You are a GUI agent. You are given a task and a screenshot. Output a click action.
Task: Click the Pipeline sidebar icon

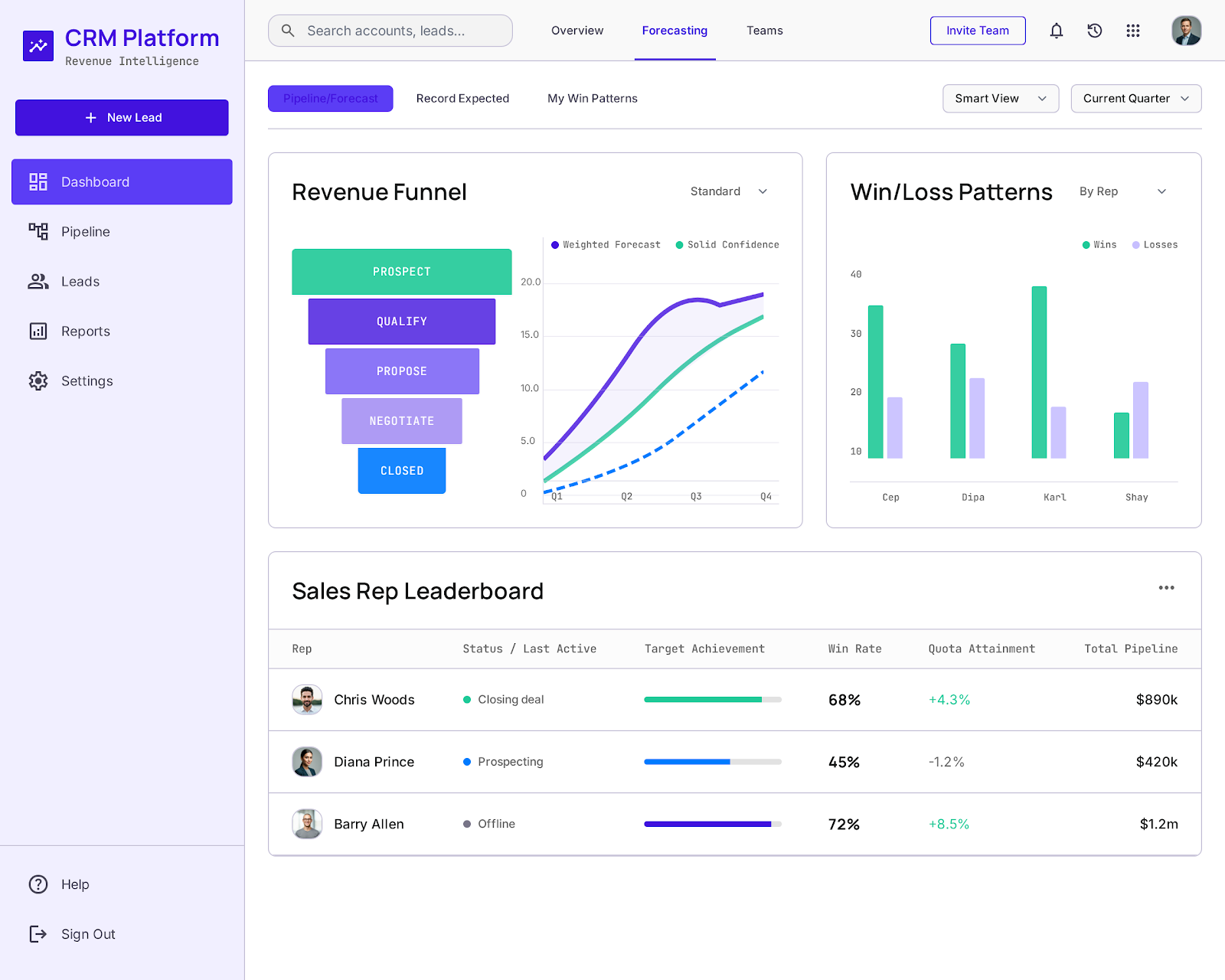(38, 231)
